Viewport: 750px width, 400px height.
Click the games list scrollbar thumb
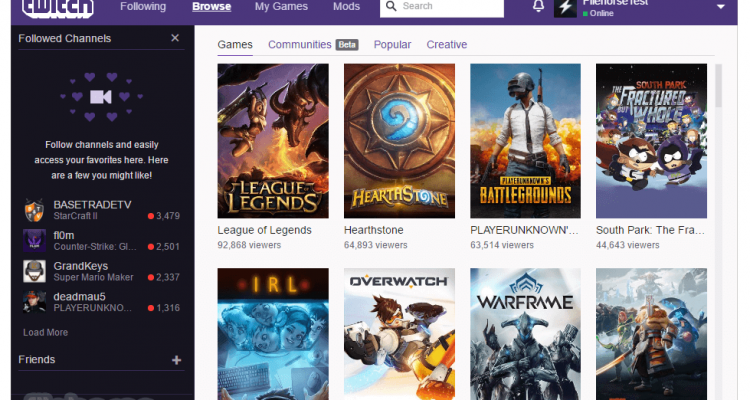(x=718, y=86)
